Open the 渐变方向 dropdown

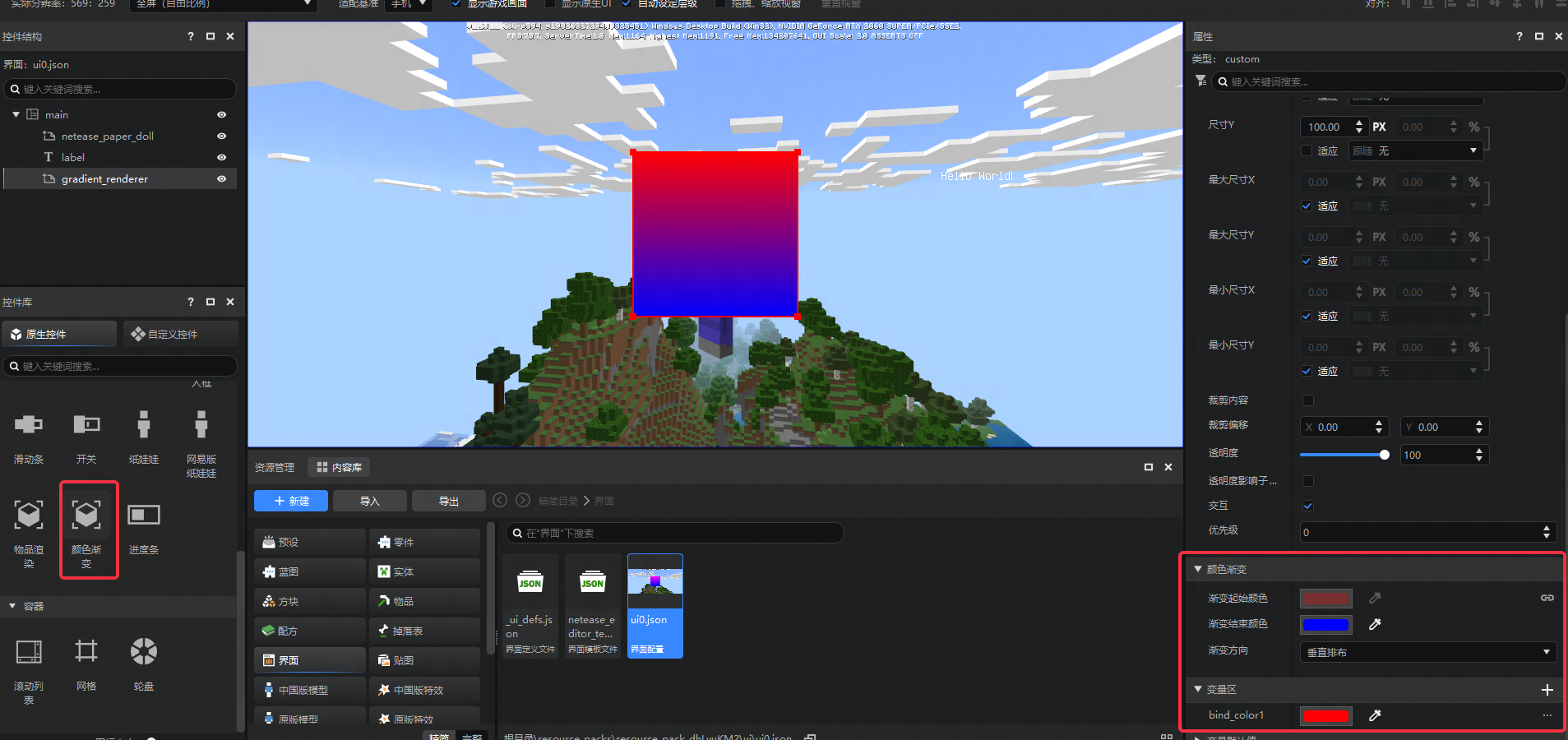[x=1428, y=652]
